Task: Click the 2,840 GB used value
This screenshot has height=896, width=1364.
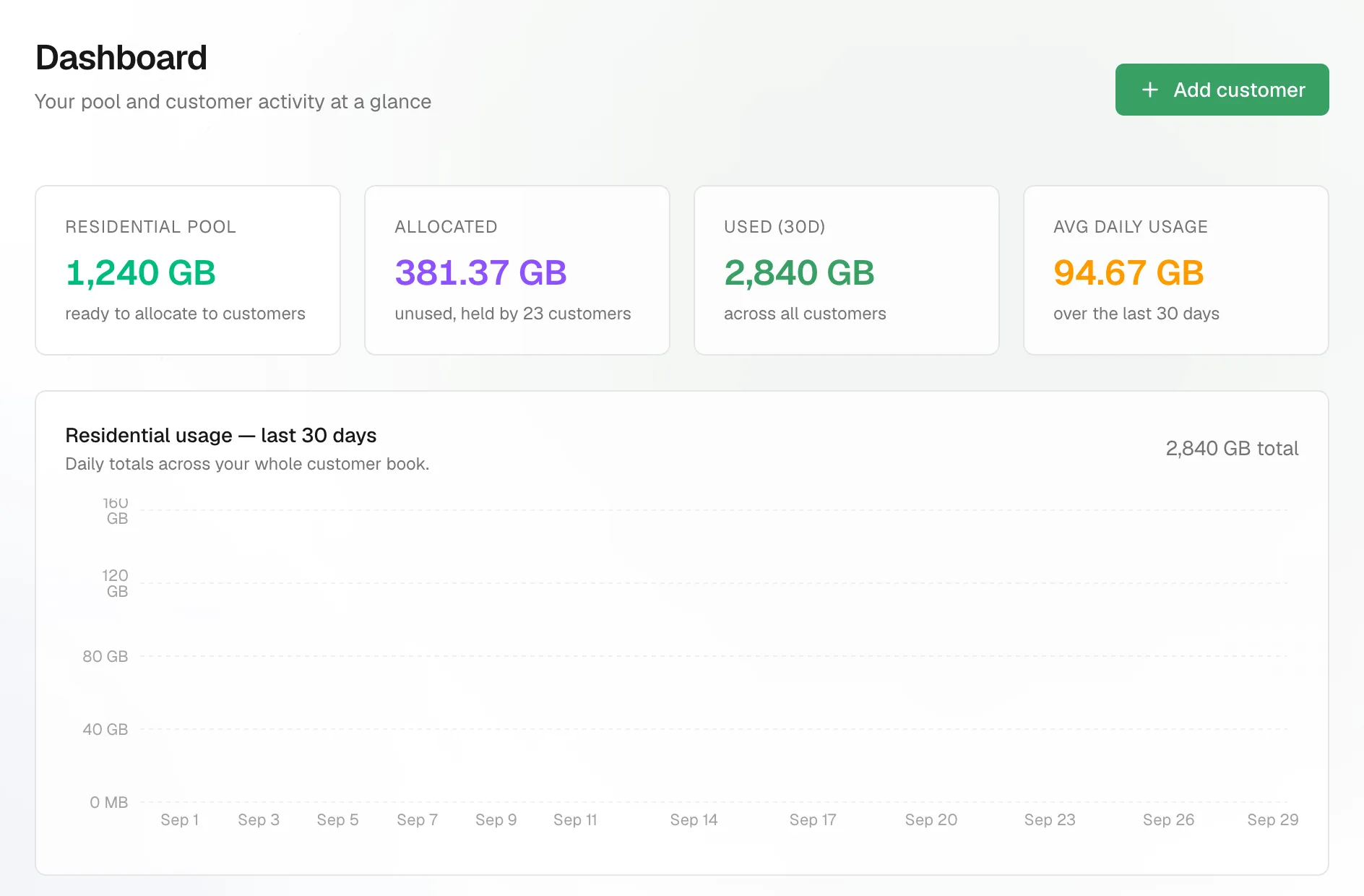Action: click(799, 272)
